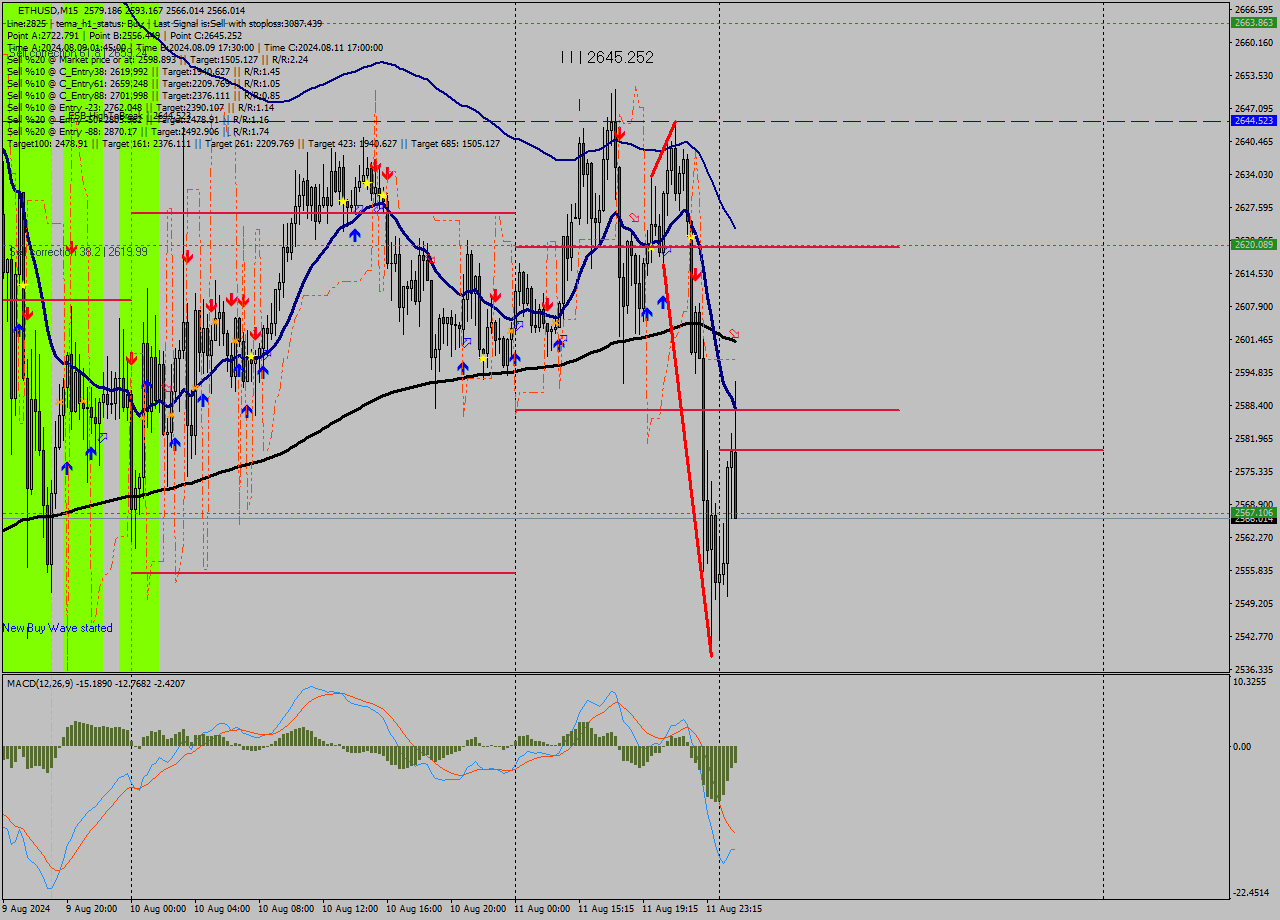Select the yellow star marker before the final sharp drop

point(691,237)
